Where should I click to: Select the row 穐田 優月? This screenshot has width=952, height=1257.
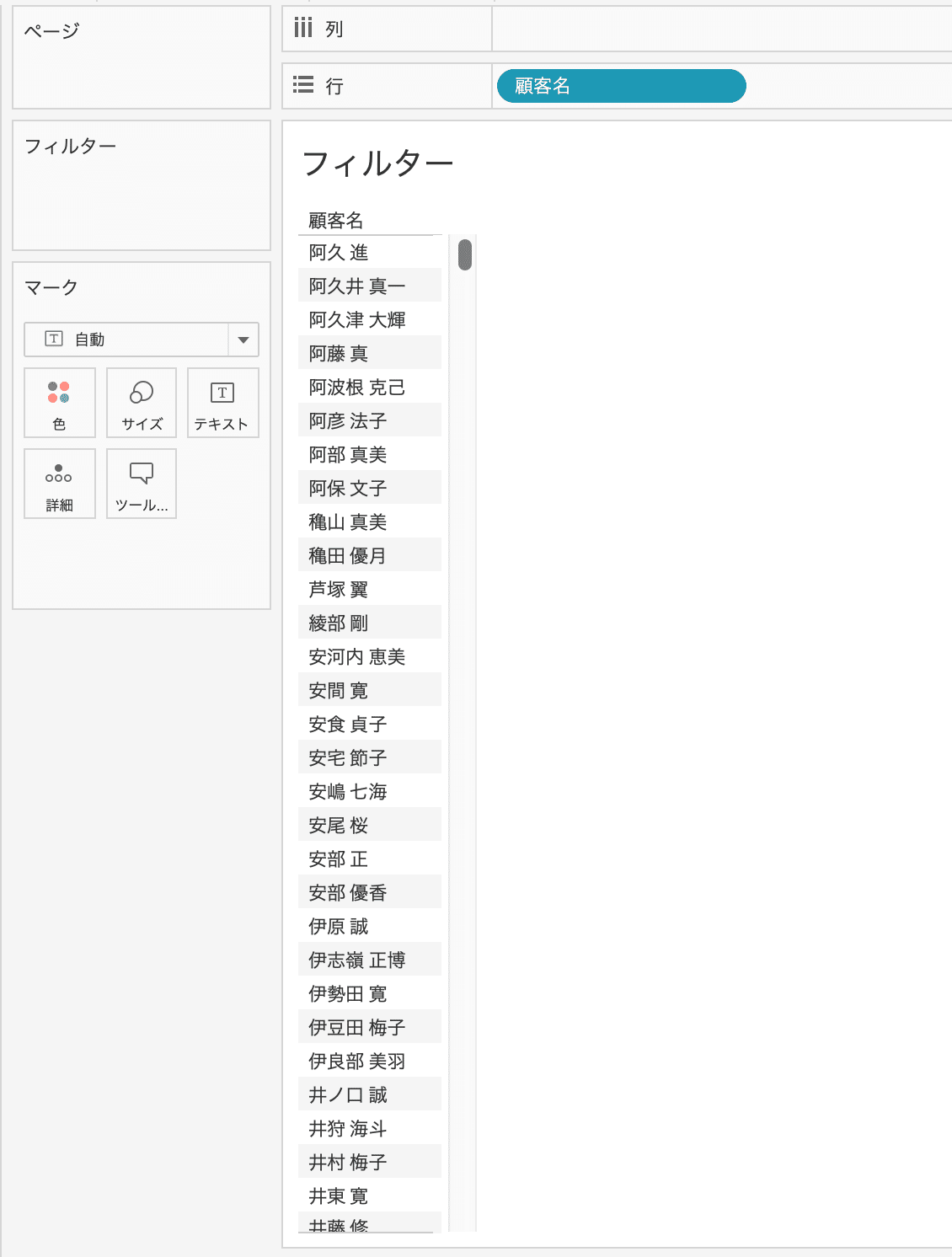click(370, 555)
